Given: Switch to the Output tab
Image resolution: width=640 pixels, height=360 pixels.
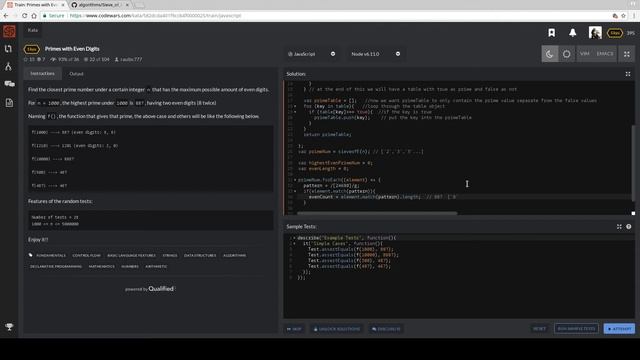Looking at the screenshot, I should (x=76, y=74).
